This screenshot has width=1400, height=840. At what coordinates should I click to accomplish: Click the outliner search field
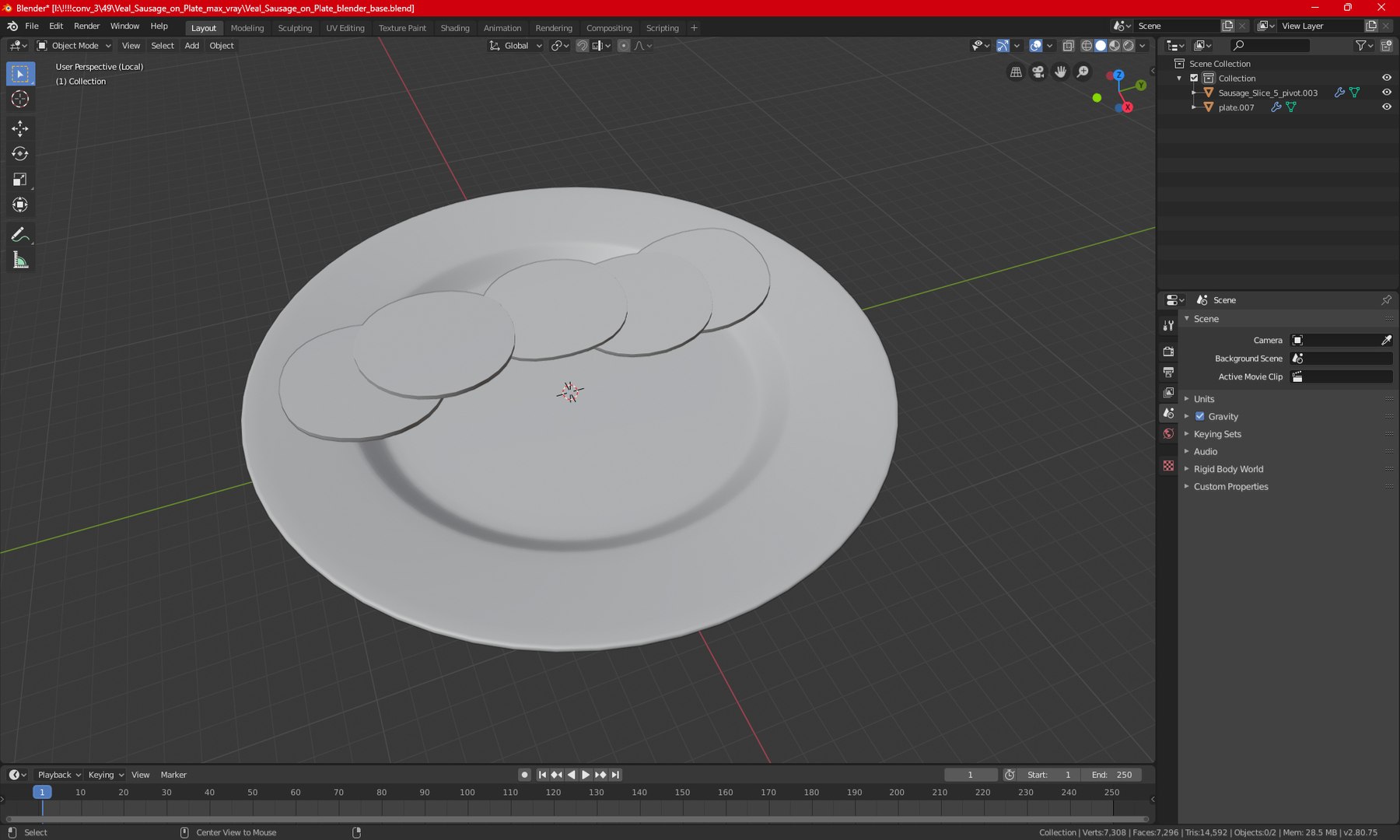(1270, 46)
